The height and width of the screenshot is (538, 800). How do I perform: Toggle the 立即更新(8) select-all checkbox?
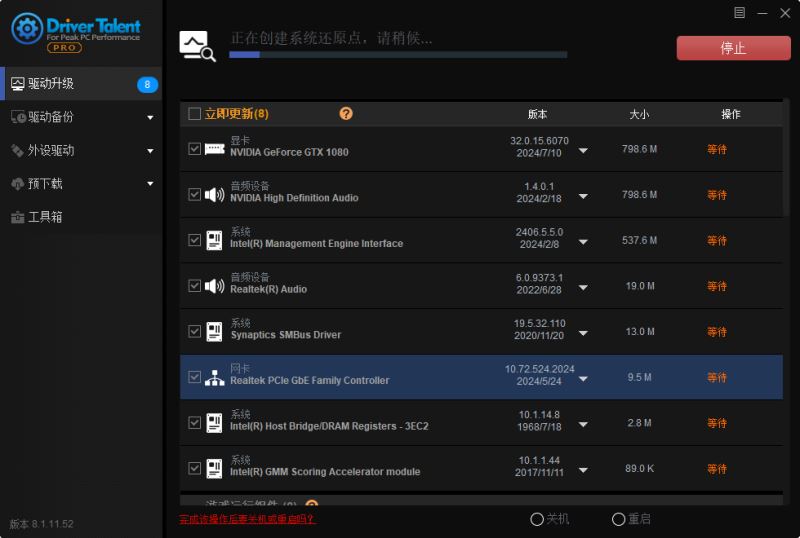click(194, 113)
